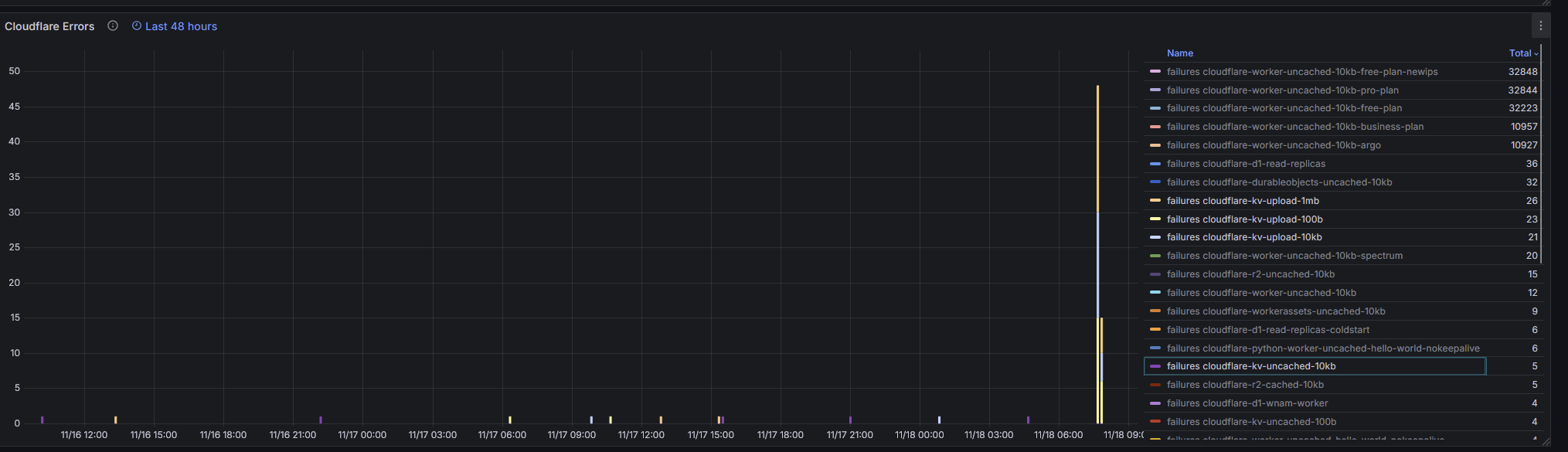Toggle the workerassets-uncached-10kb series
The width and height of the screenshot is (1568, 452).
click(1276, 311)
